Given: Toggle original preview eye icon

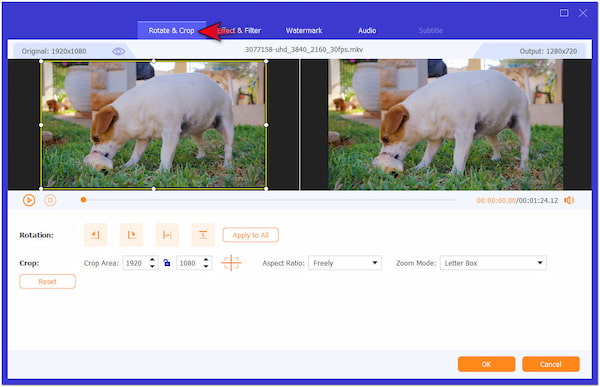Looking at the screenshot, I should (x=118, y=51).
